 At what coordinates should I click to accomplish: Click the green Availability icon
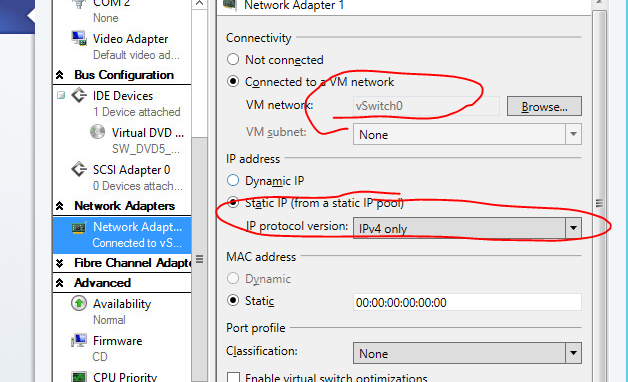(79, 303)
